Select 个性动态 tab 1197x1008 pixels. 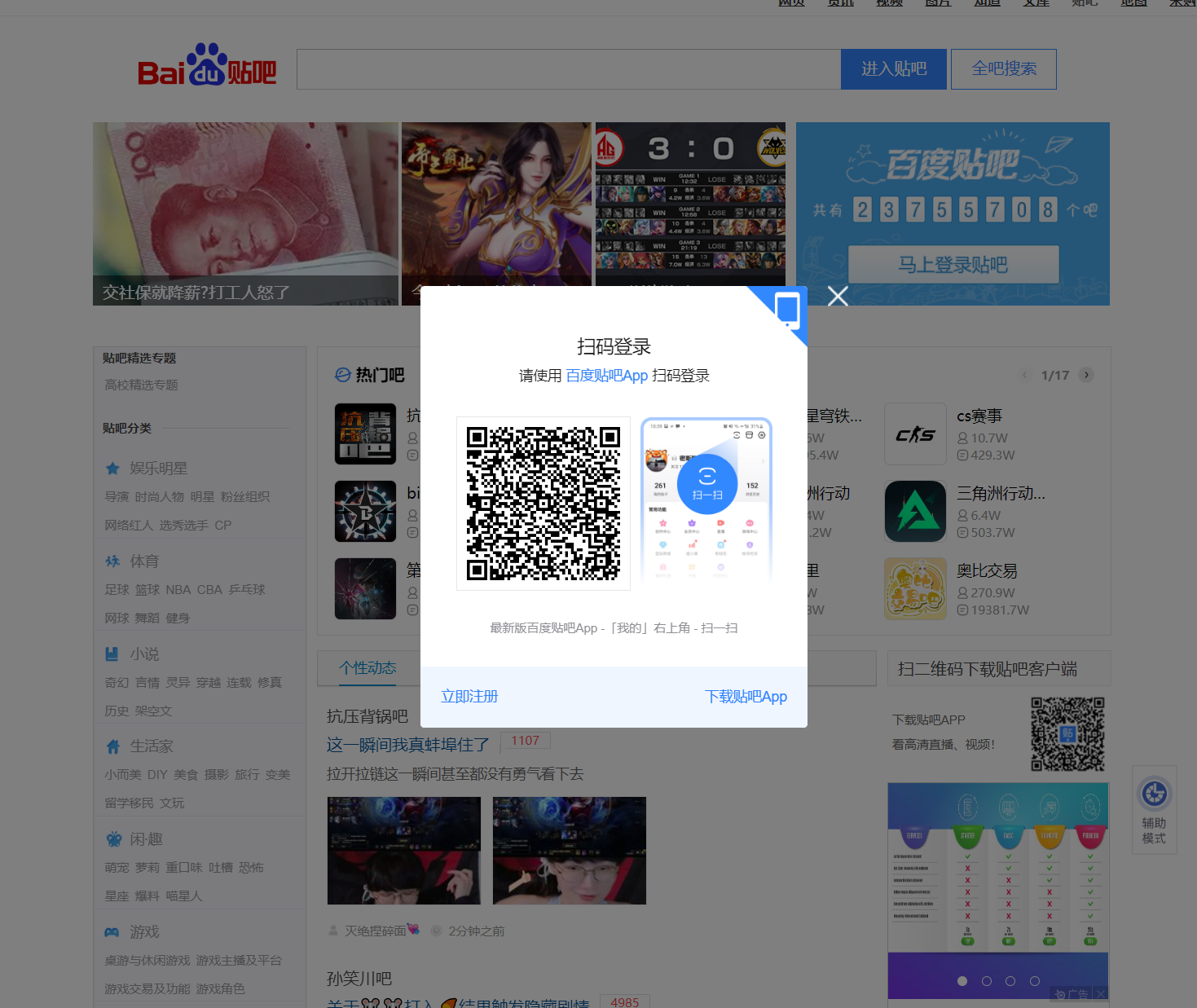(x=367, y=668)
